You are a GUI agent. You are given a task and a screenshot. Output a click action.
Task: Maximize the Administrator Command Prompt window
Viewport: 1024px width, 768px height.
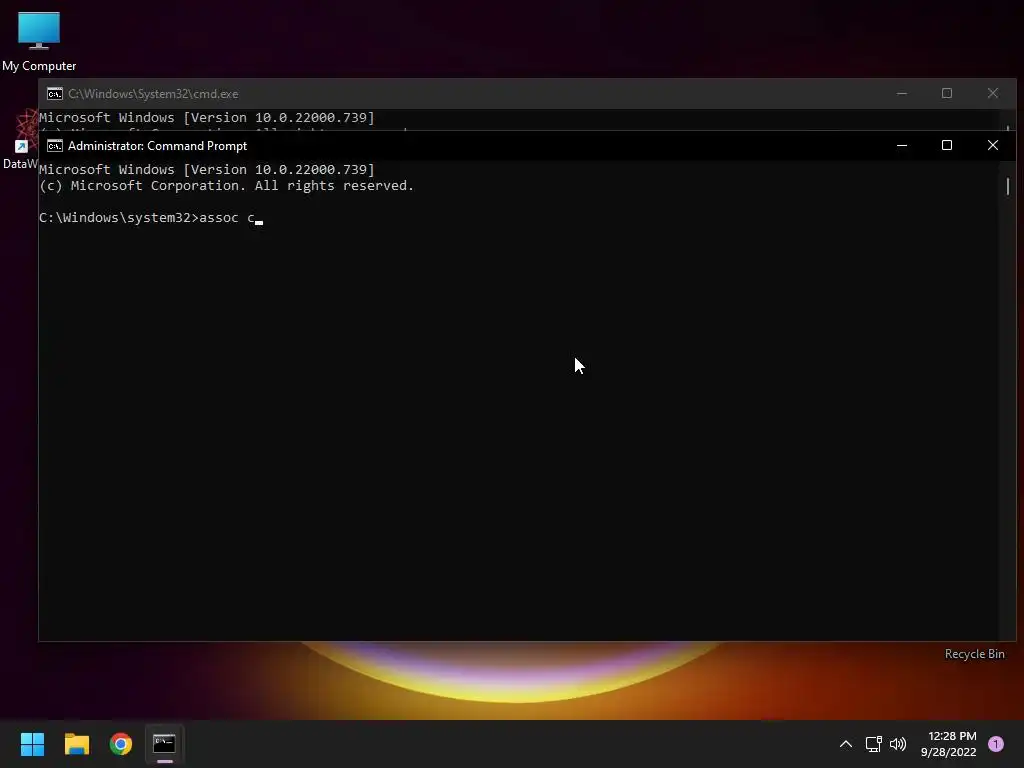pyautogui.click(x=947, y=145)
